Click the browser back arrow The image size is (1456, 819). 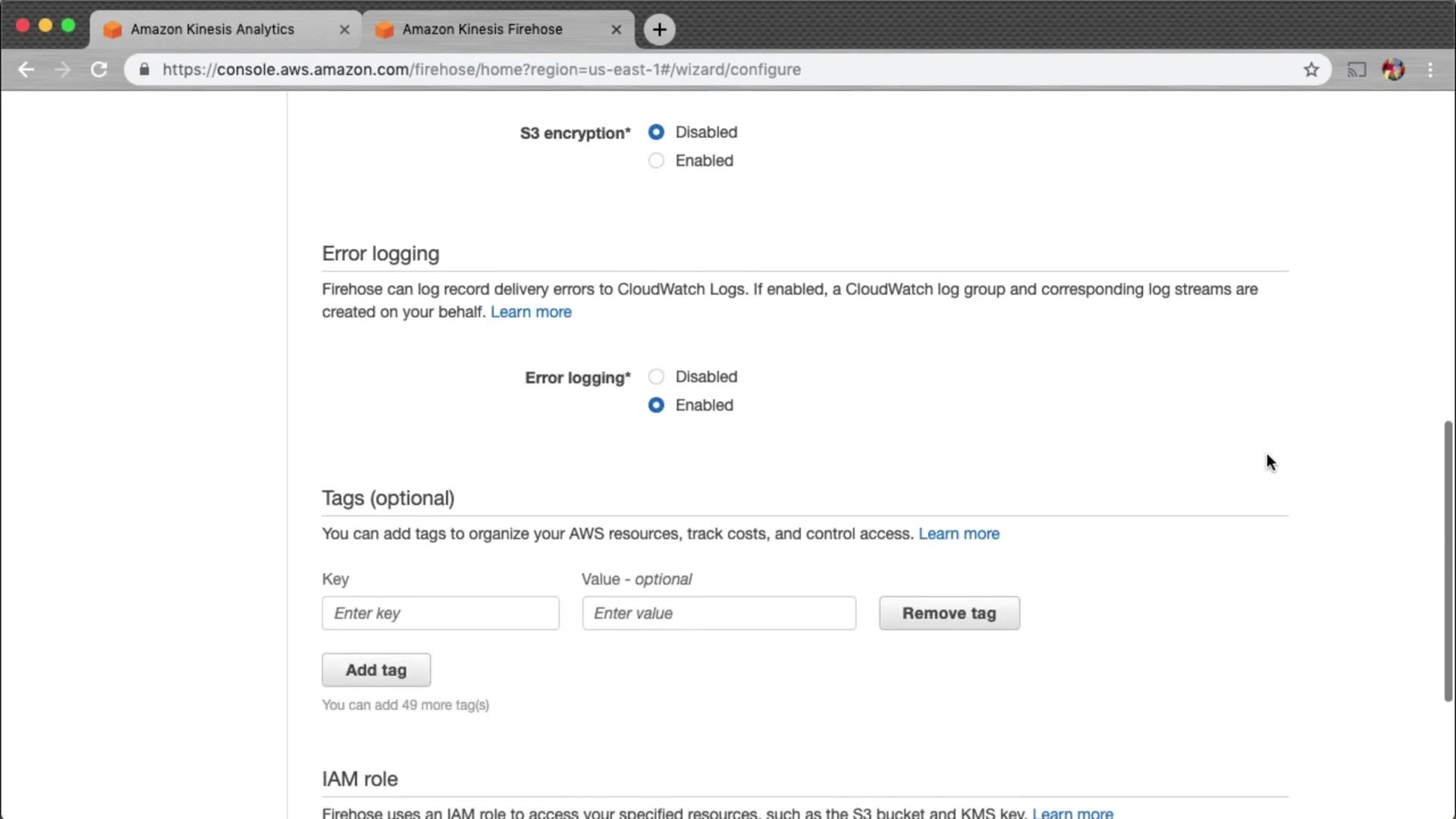coord(27,70)
